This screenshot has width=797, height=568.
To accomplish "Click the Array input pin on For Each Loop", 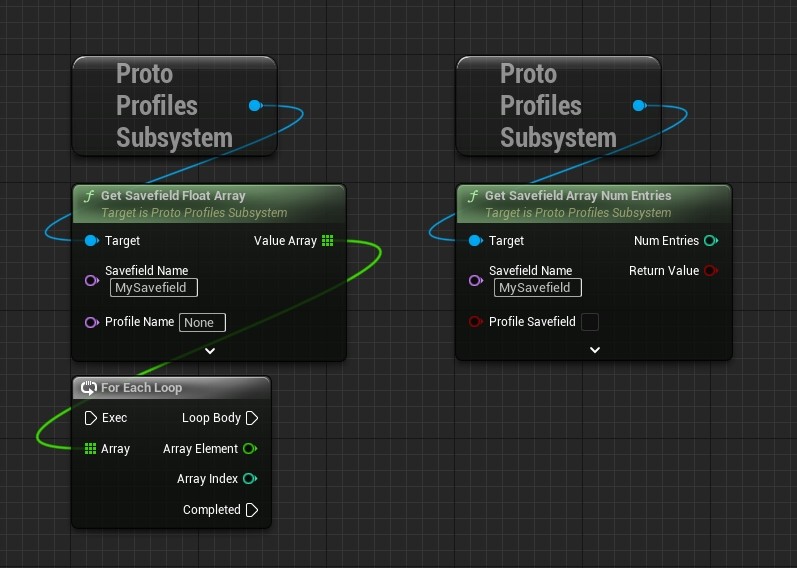I will 91,449.
